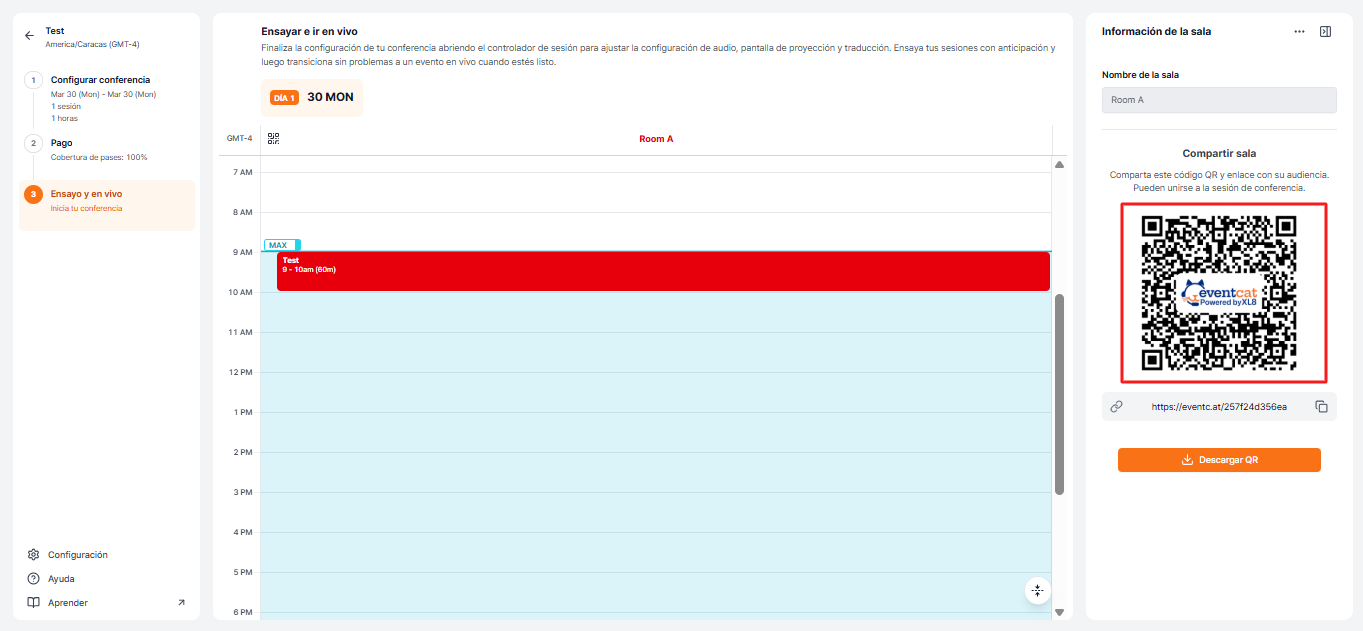
Task: Click the external-link arrow next to Aprender
Action: pos(181,603)
